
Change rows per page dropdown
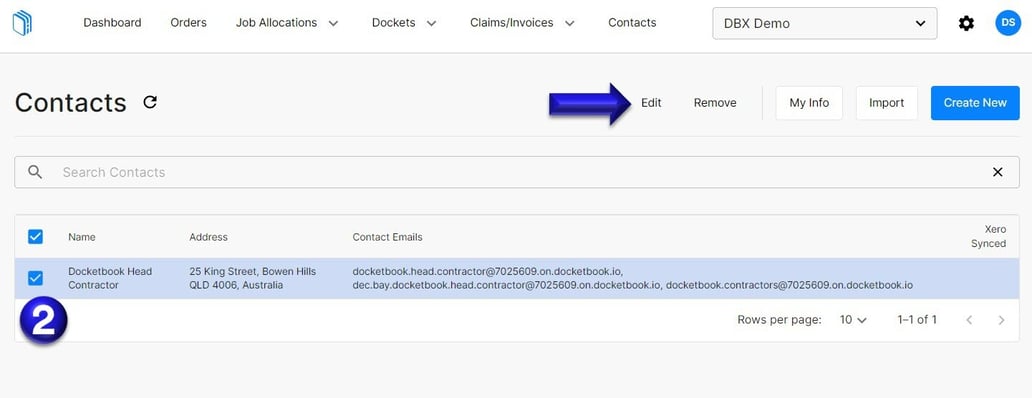(853, 320)
